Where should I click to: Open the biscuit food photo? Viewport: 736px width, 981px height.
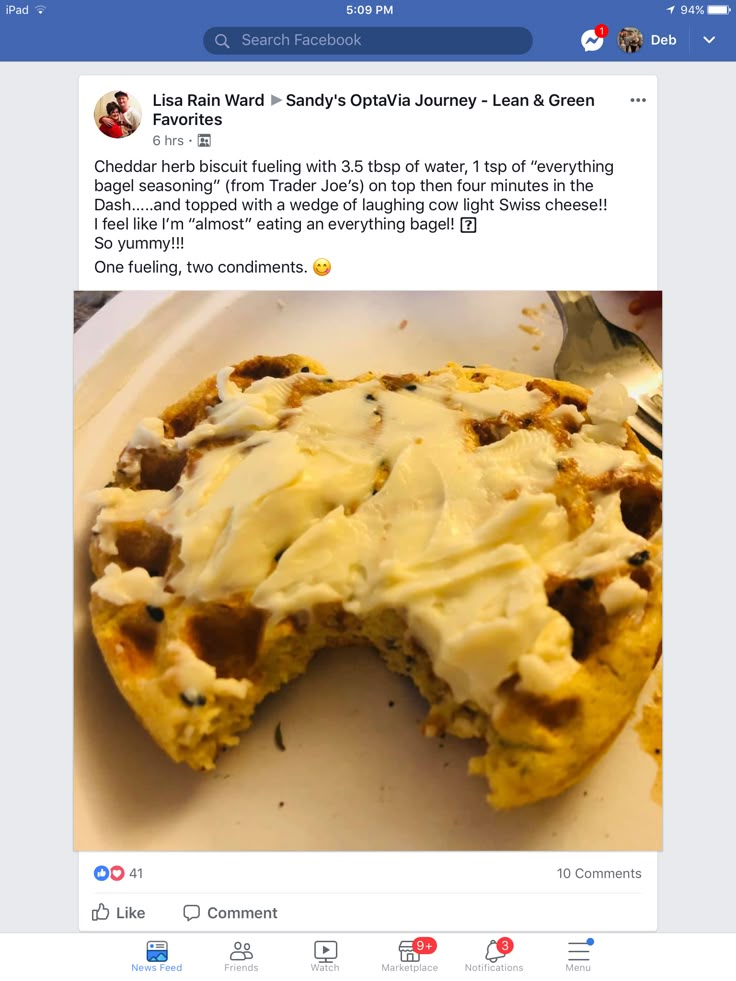[368, 571]
